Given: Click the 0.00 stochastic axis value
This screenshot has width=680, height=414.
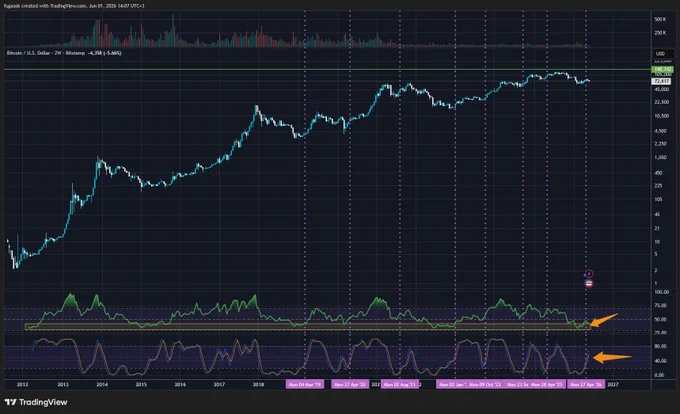Looking at the screenshot, I should click(659, 375).
